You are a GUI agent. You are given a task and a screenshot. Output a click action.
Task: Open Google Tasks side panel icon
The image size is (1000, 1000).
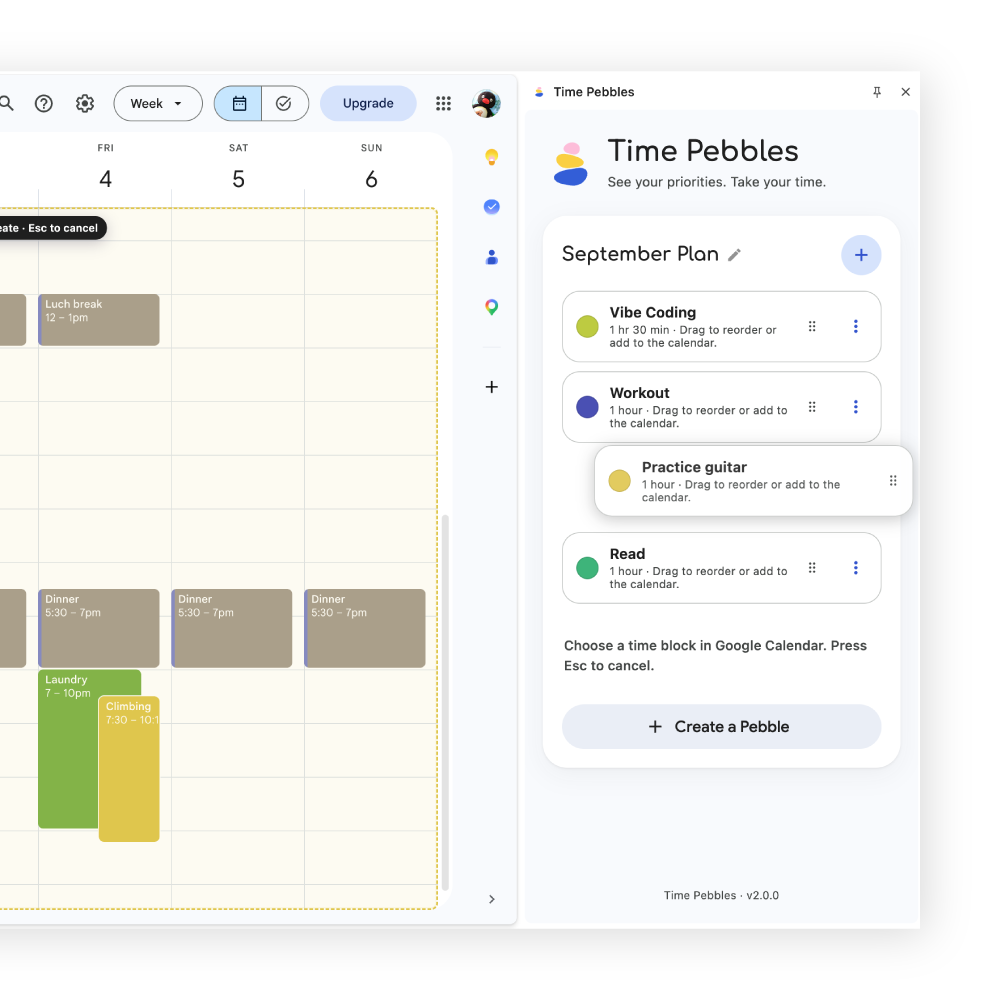pyautogui.click(x=491, y=207)
